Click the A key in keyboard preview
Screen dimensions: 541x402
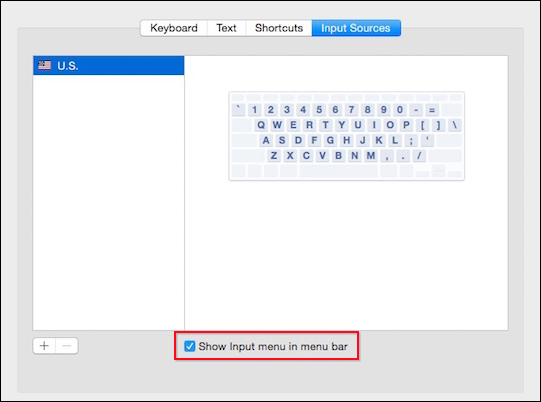click(266, 140)
